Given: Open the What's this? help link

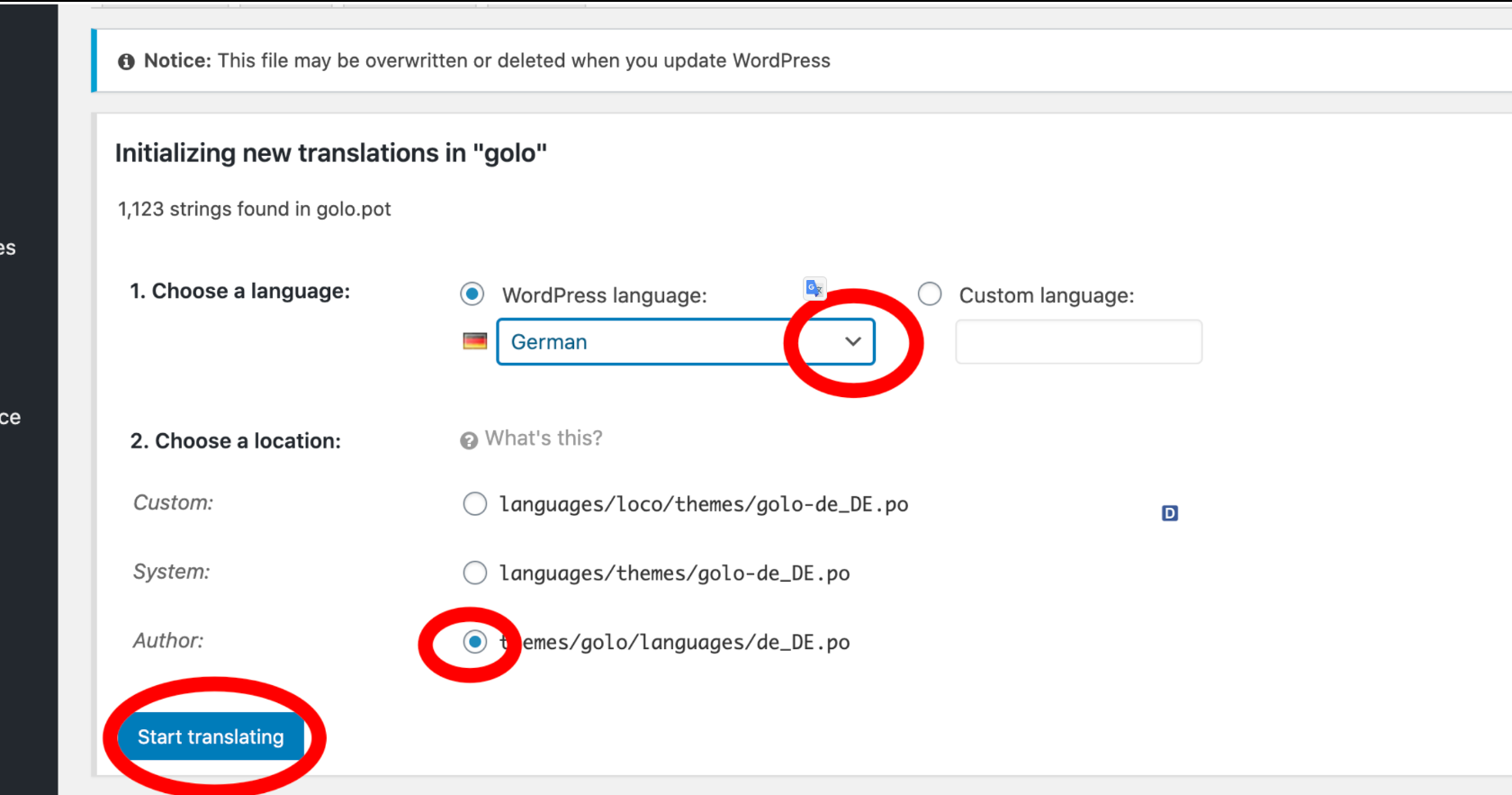Looking at the screenshot, I should [544, 438].
